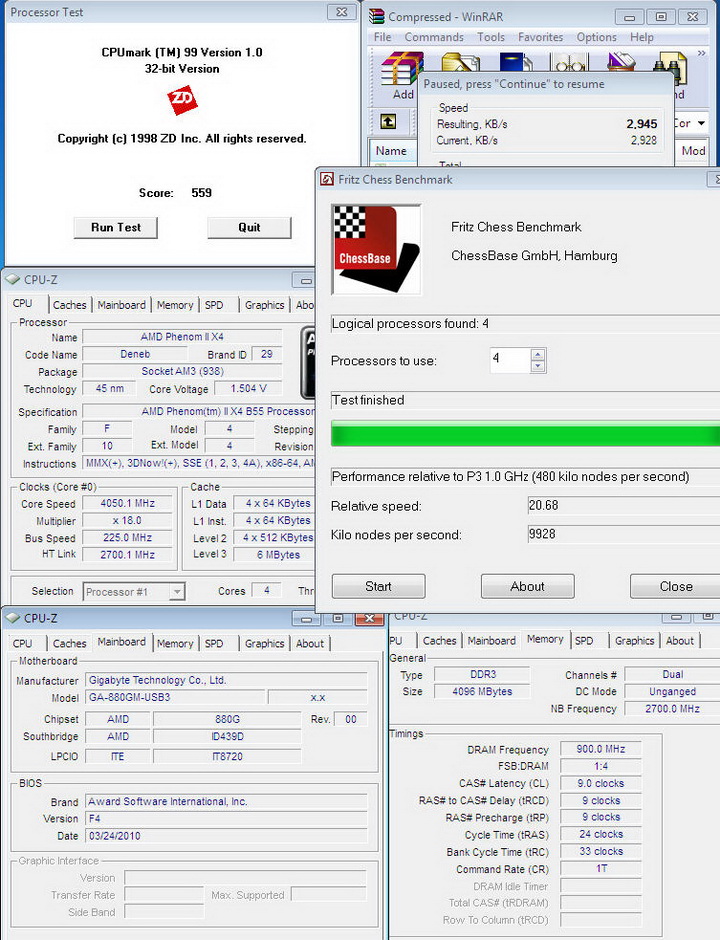Switch to Mainboard tab in top CPU-Z
The image size is (720, 940).
[x=122, y=305]
